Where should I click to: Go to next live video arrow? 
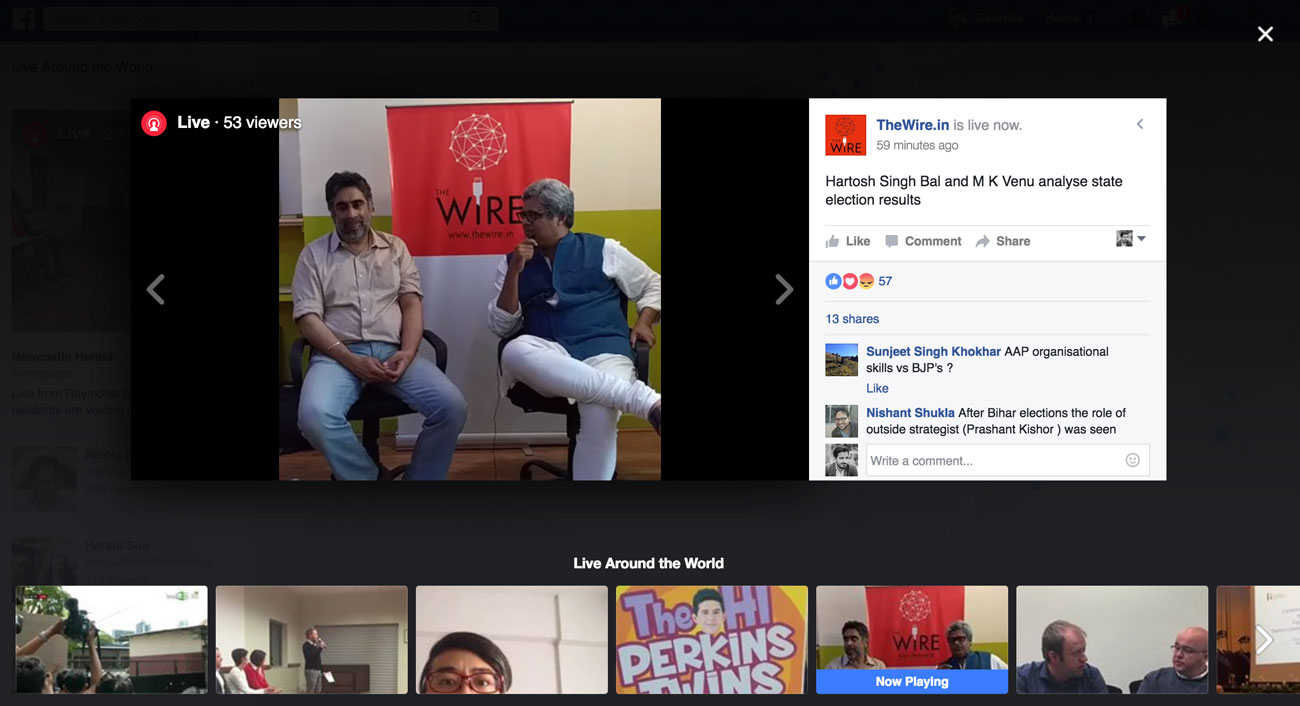[784, 290]
